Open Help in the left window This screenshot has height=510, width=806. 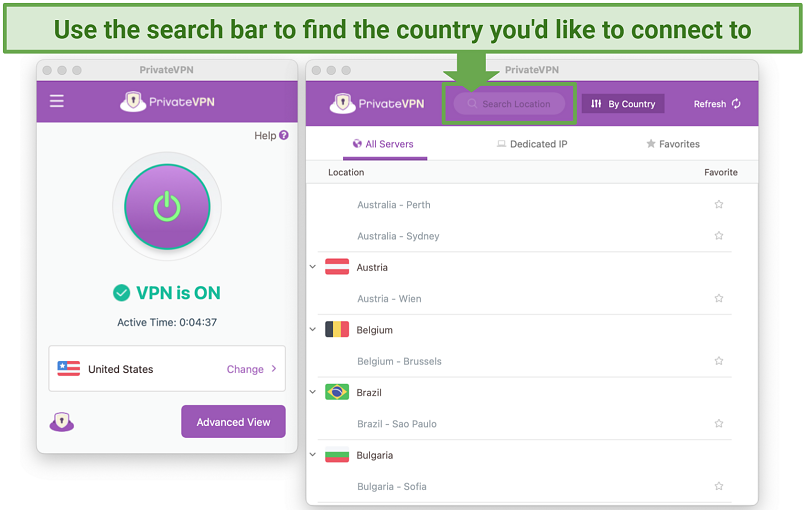(271, 136)
